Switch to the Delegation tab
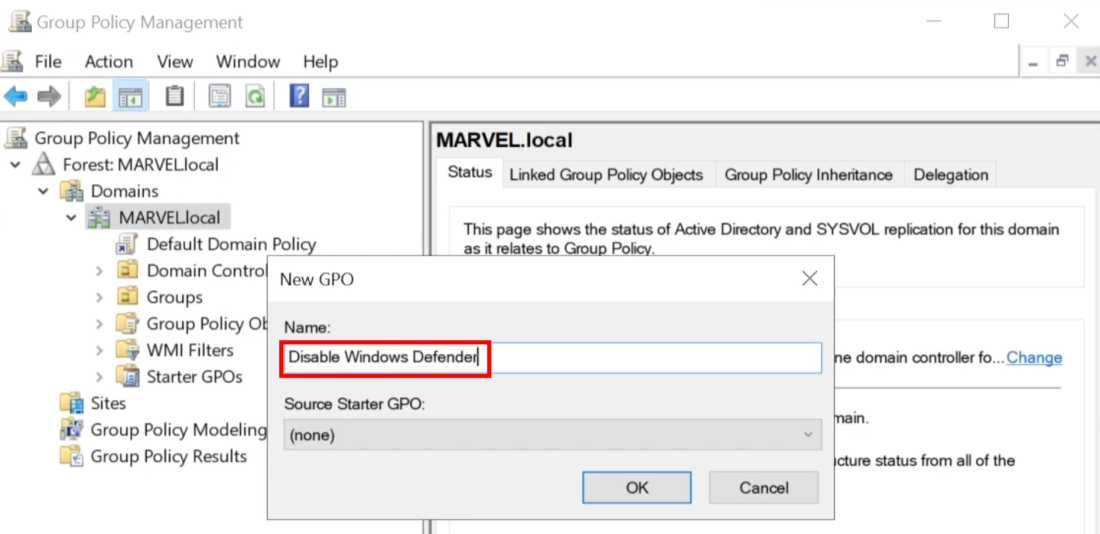 coord(950,175)
